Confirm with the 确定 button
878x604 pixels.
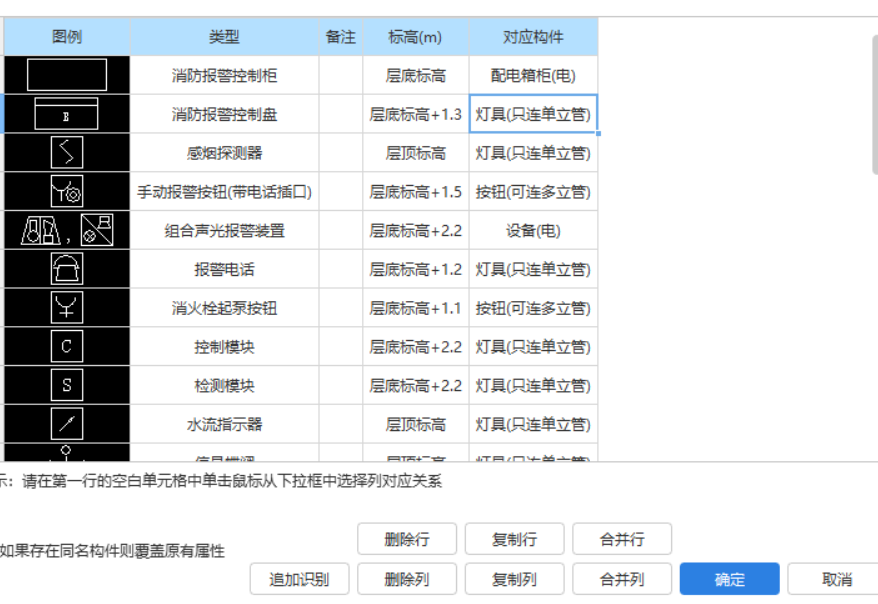pos(730,579)
